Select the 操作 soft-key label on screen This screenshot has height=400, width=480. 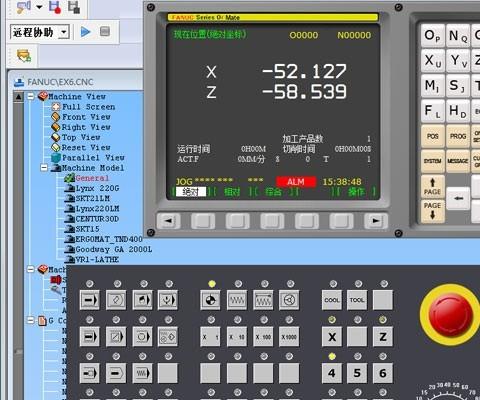coord(356,192)
